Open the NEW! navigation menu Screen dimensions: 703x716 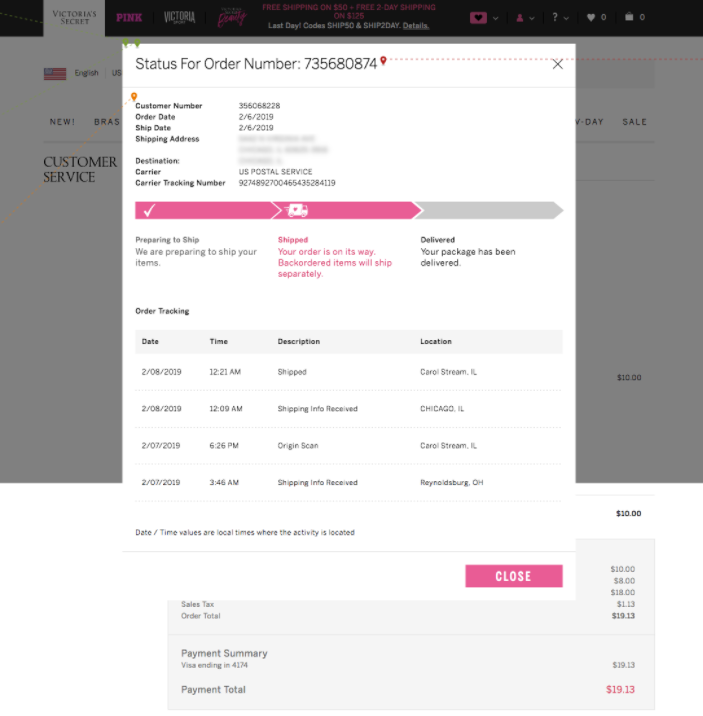pyautogui.click(x=62, y=122)
